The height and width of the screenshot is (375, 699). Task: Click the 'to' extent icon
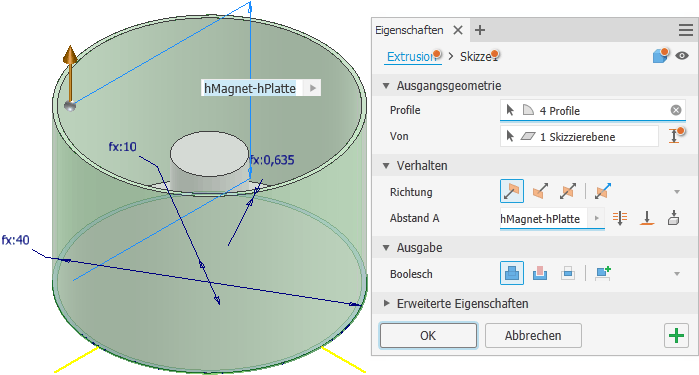click(x=647, y=218)
